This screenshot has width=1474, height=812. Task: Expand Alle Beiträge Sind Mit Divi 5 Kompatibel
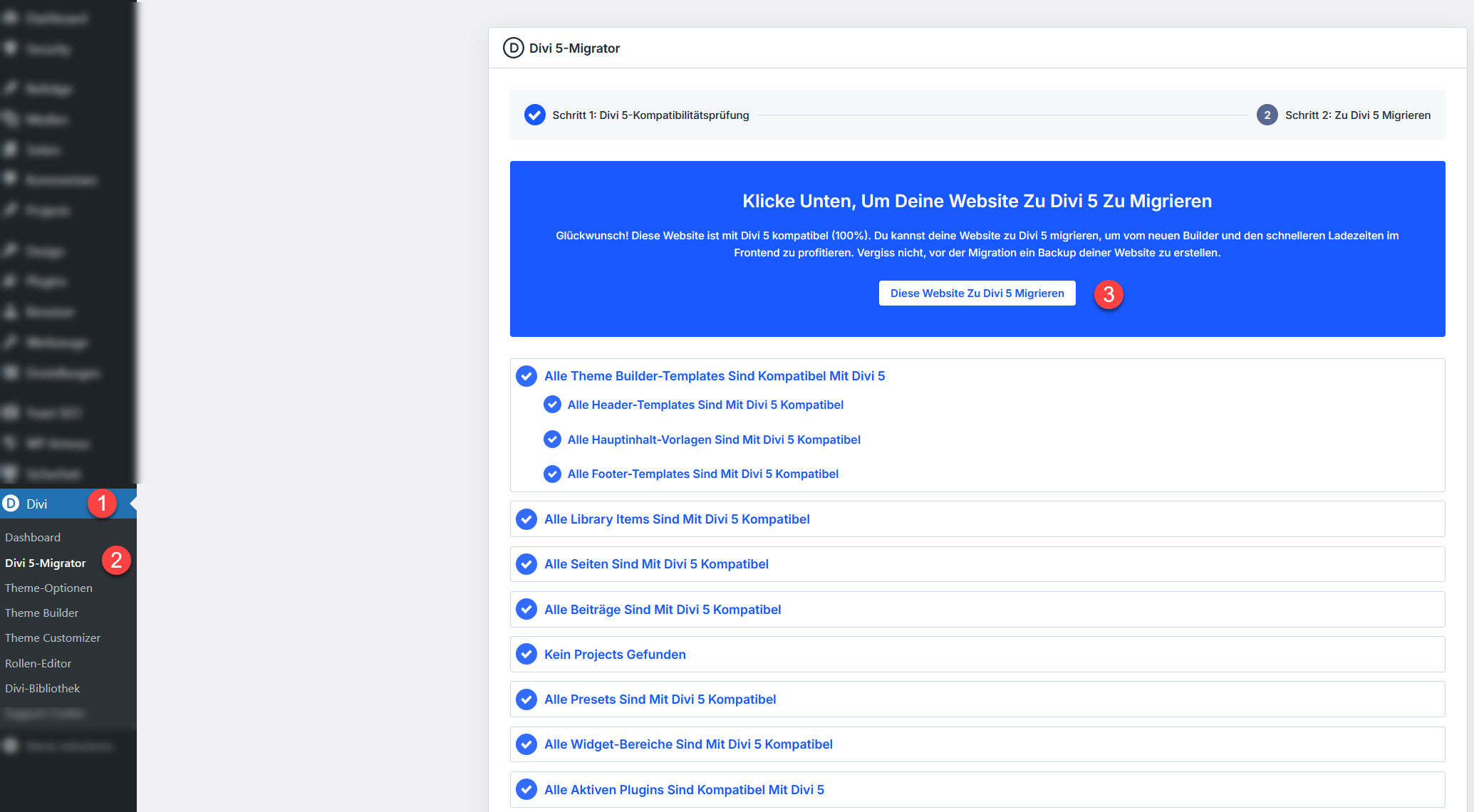click(x=977, y=609)
